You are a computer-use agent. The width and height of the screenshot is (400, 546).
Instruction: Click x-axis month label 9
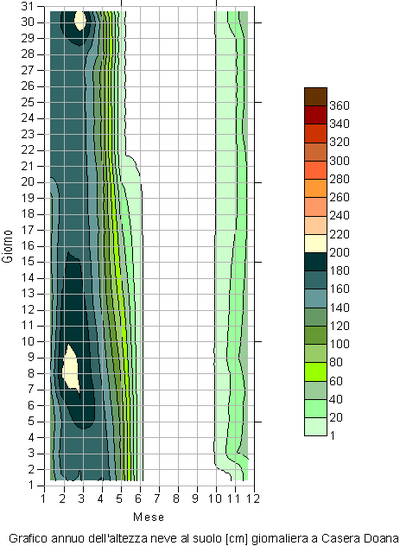195,499
